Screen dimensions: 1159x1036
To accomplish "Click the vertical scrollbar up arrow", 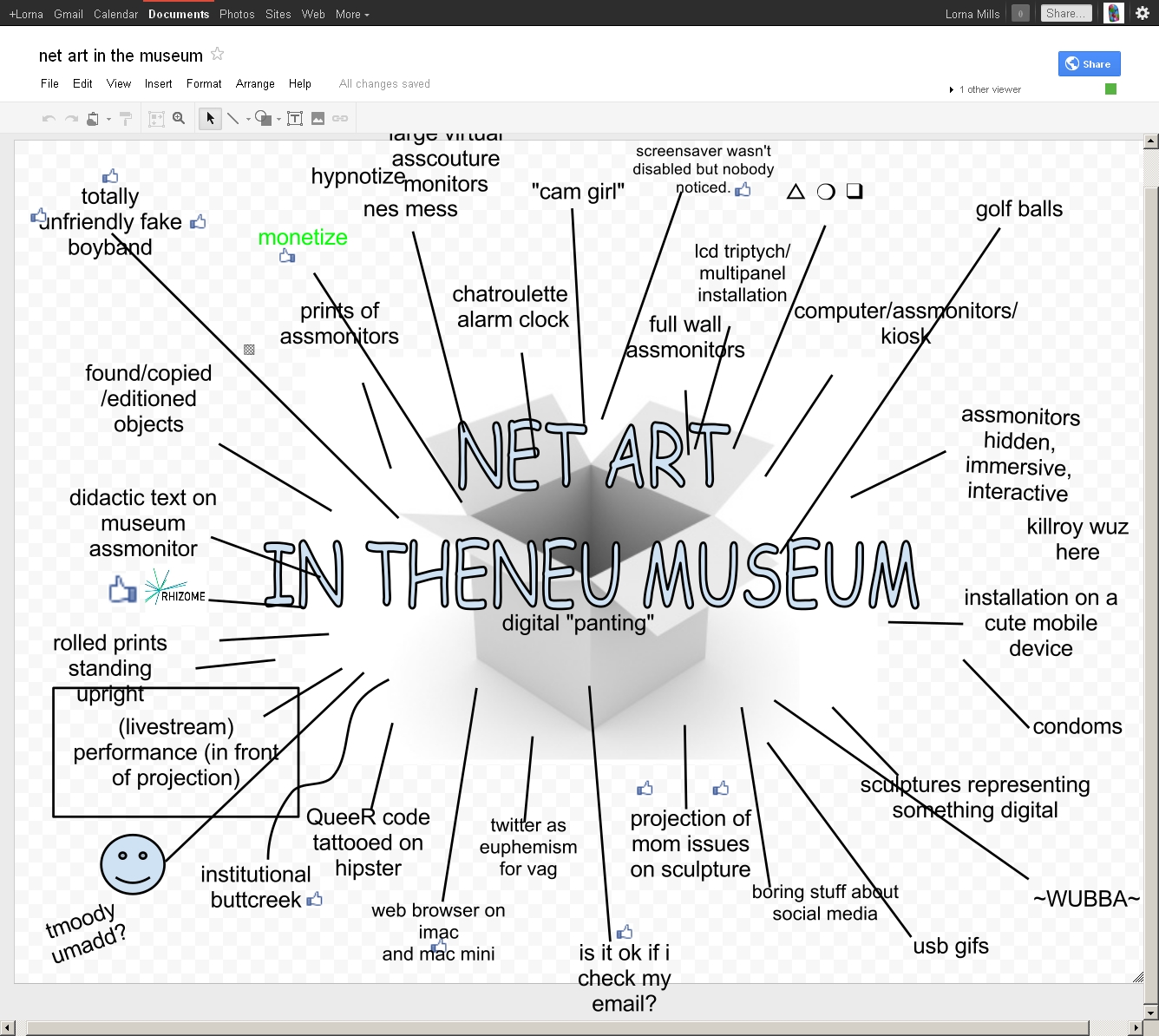I will (x=1151, y=141).
